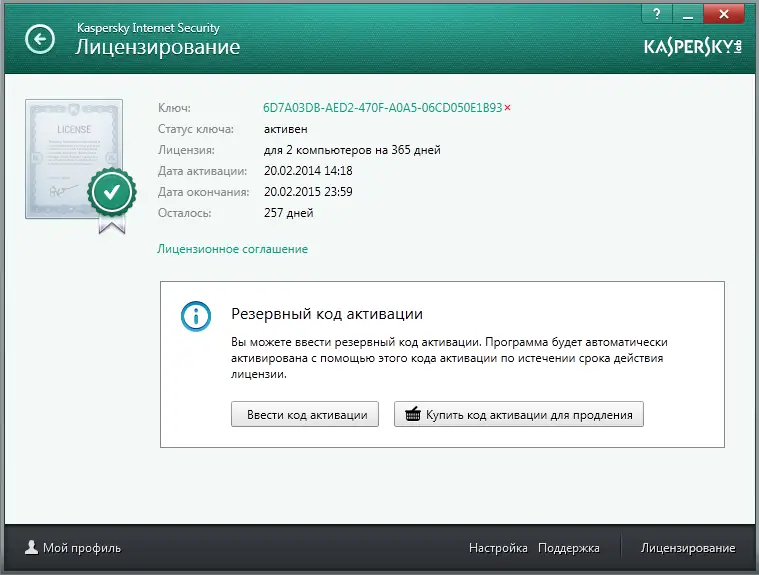Click the status value активен
Image resolution: width=759 pixels, height=575 pixels.
pyautogui.click(x=286, y=129)
